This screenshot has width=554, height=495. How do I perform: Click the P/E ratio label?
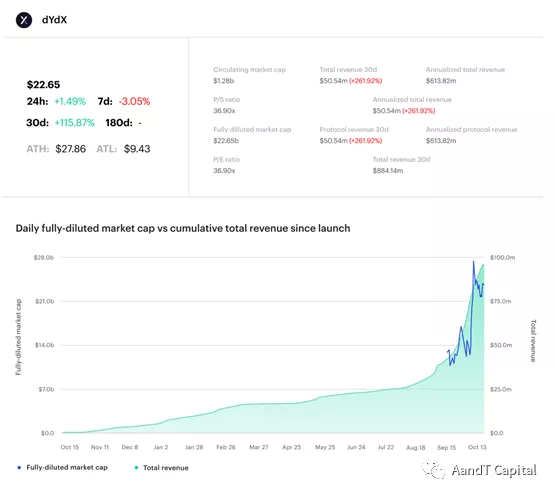point(226,159)
